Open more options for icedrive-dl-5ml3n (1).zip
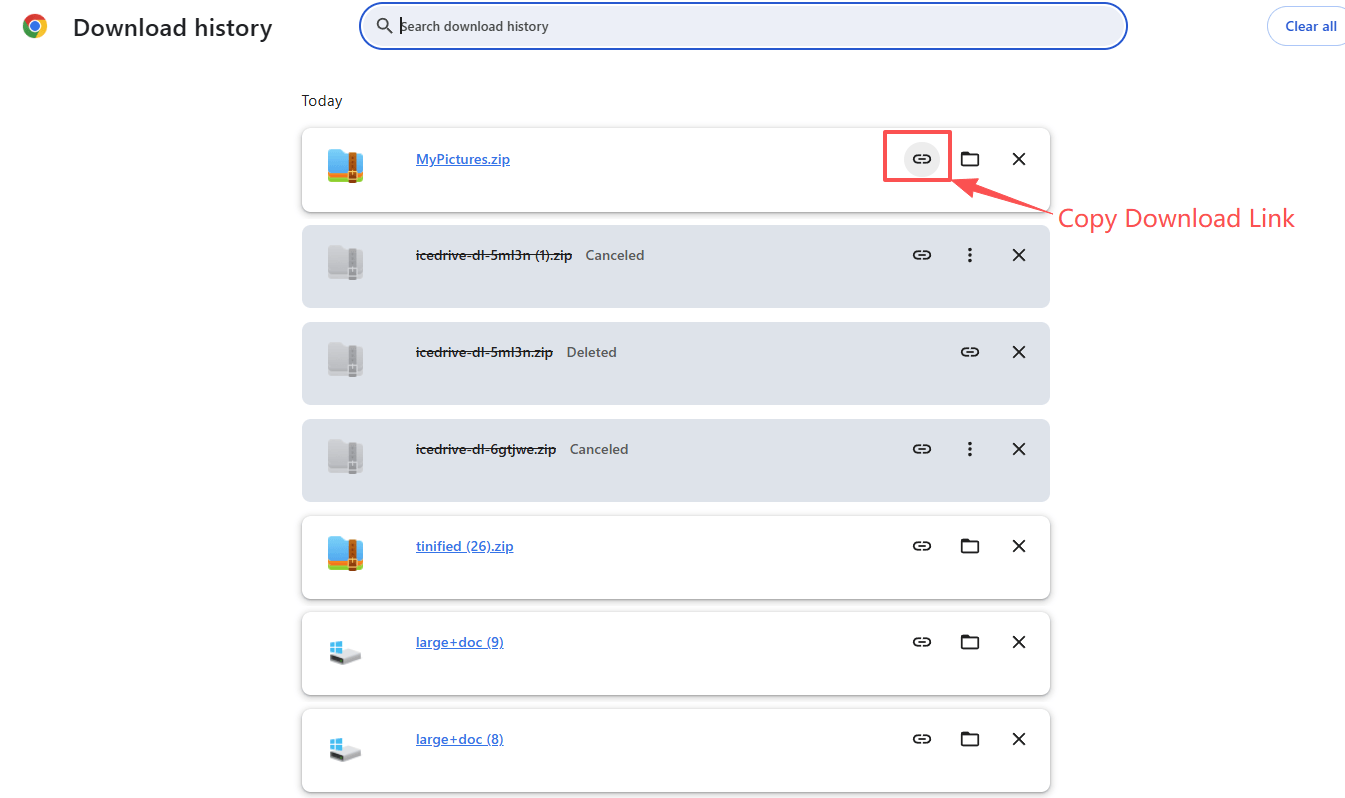The image size is (1345, 798). click(970, 254)
